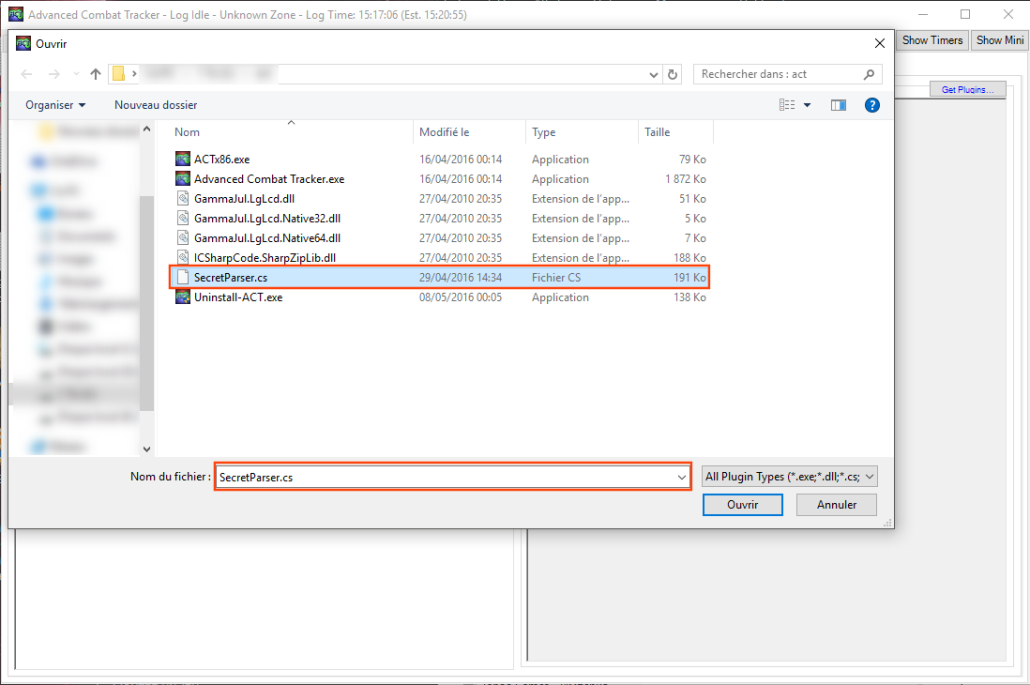Click Uninstall-ACT.exe file name

point(238,297)
